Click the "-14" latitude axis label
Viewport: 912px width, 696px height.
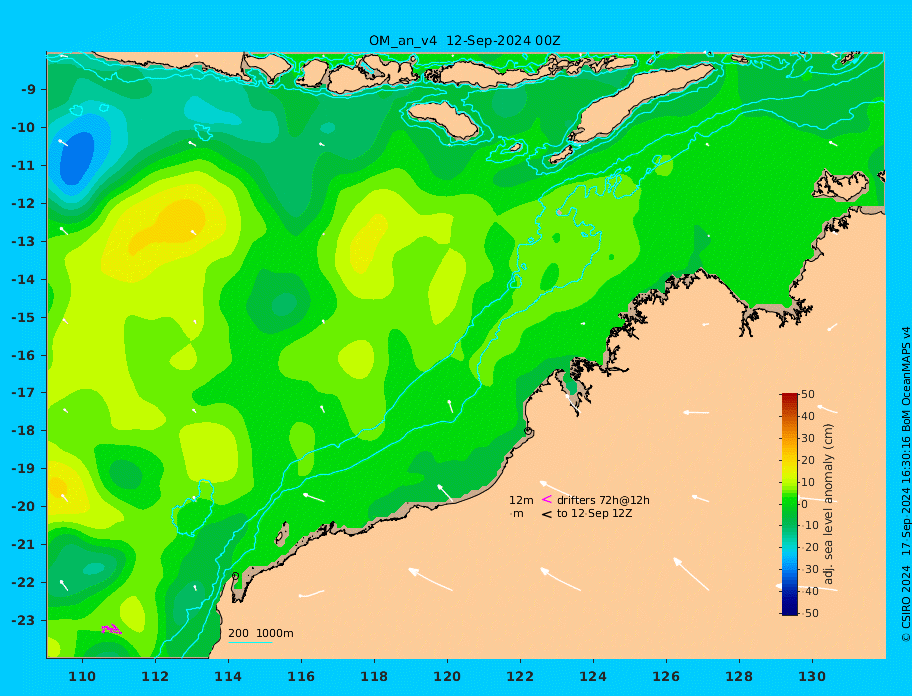click(x=23, y=280)
